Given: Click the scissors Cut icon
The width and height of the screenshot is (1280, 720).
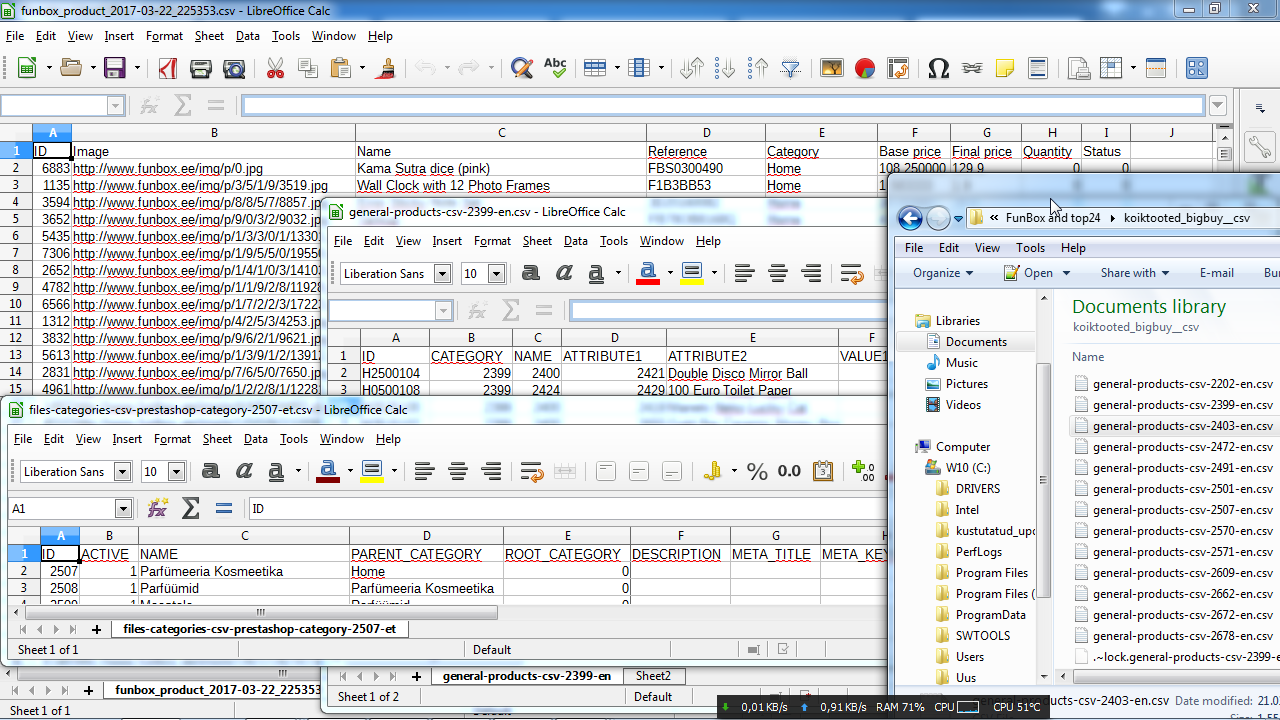Looking at the screenshot, I should coord(274,68).
